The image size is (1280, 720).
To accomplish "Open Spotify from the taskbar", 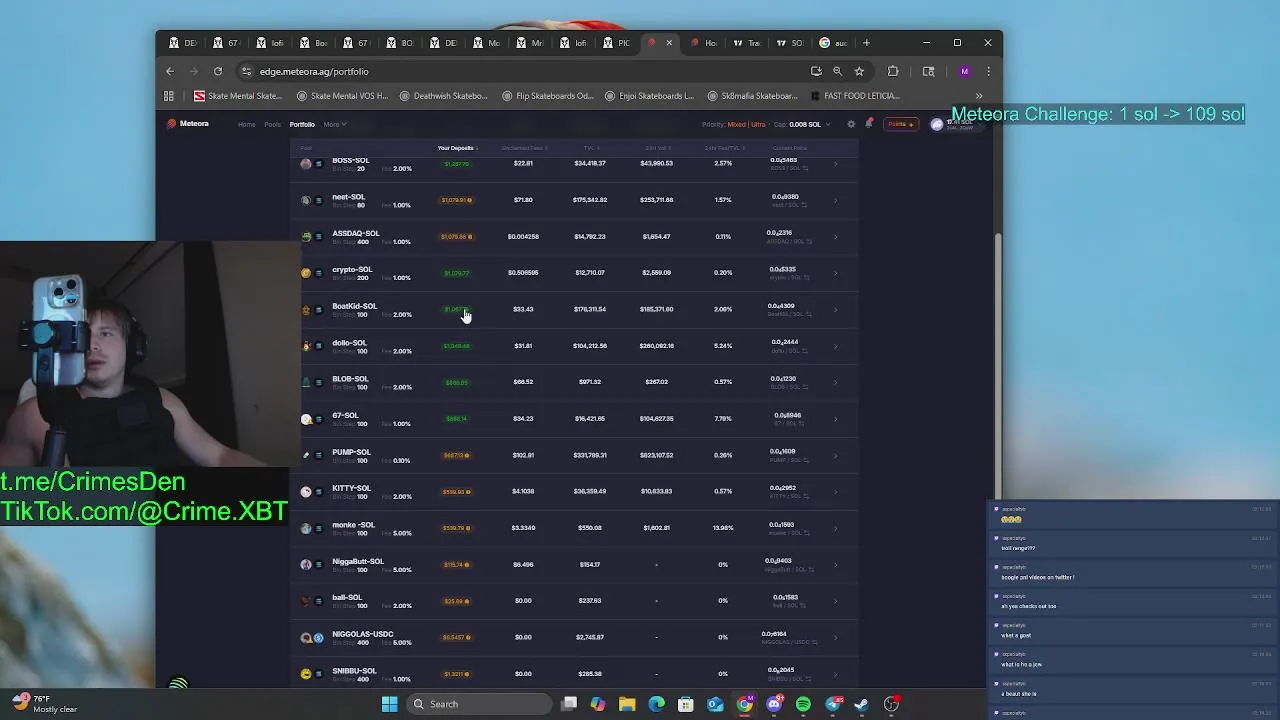I will pos(803,704).
